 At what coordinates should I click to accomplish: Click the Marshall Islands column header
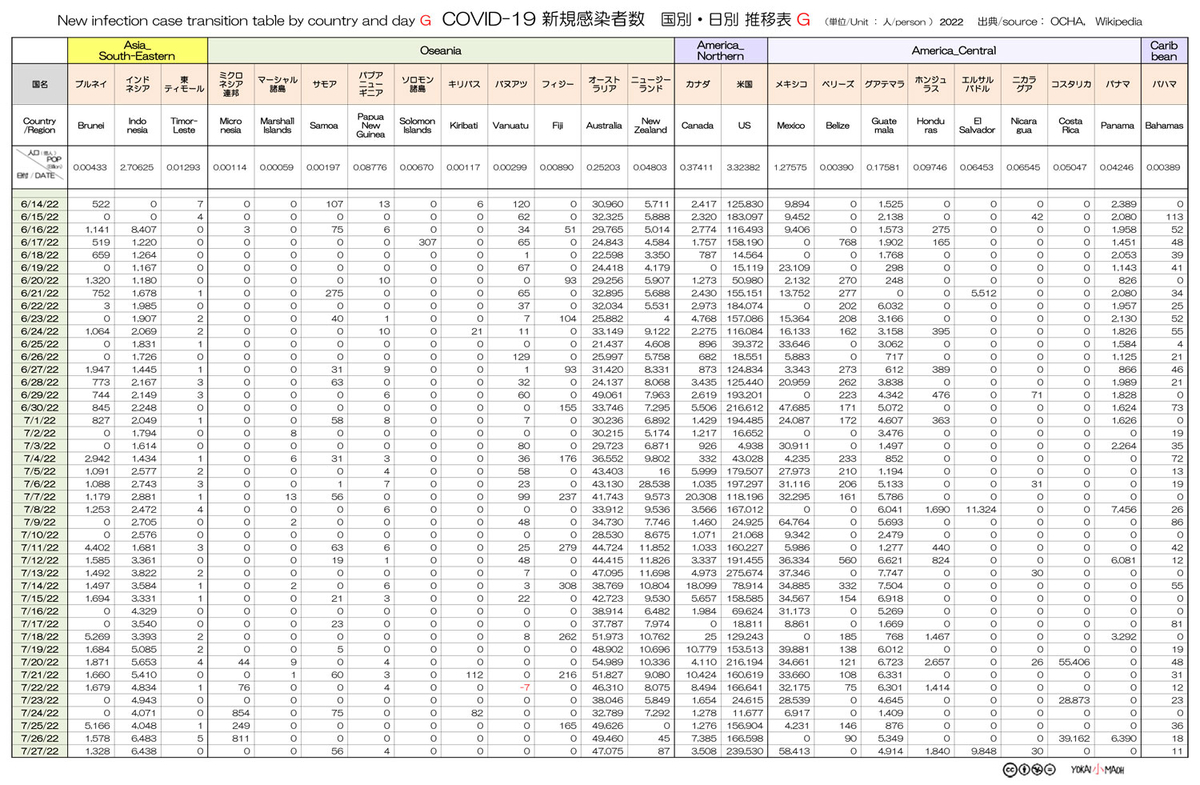tap(277, 127)
